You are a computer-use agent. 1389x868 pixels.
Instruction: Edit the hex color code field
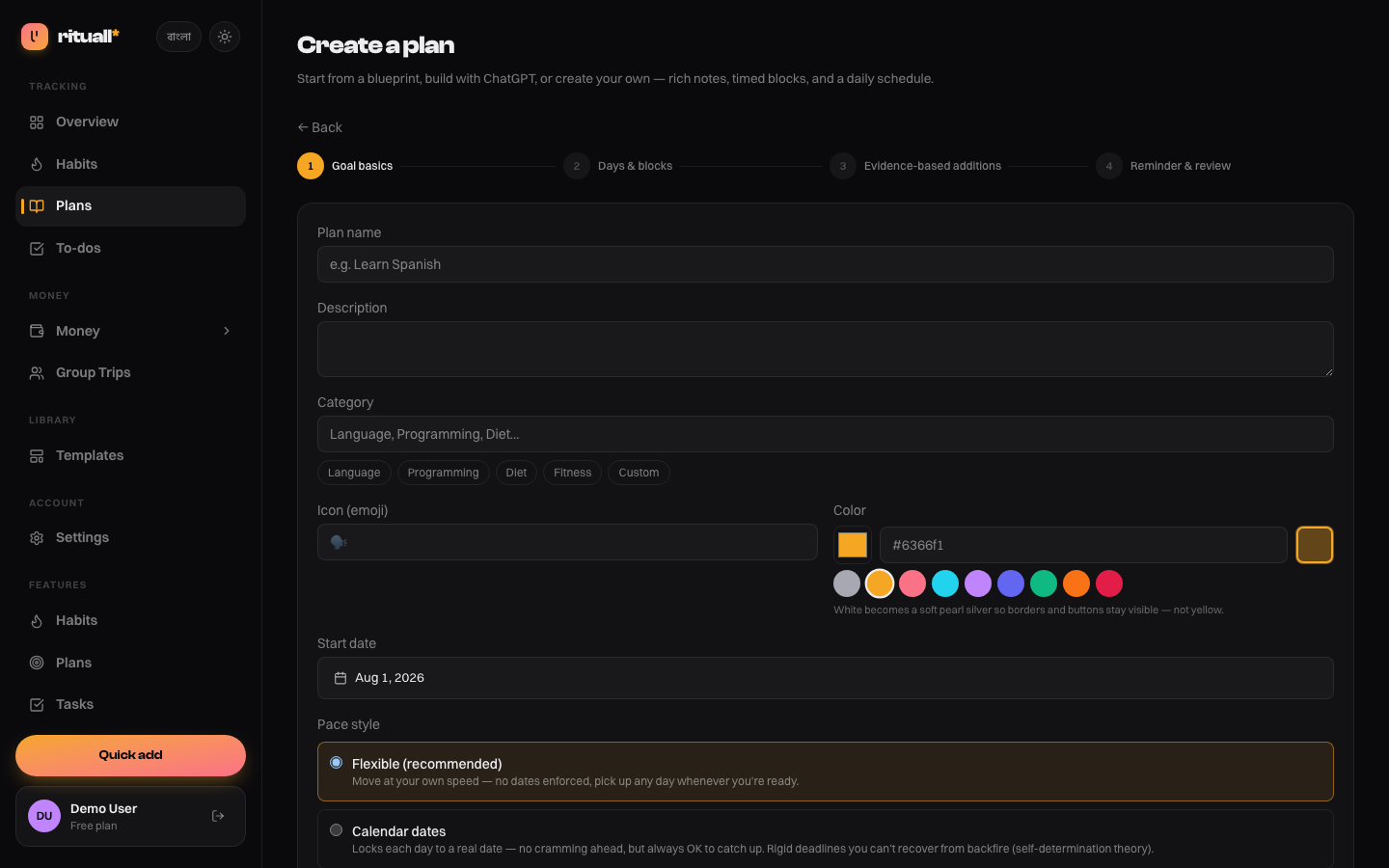[1083, 545]
